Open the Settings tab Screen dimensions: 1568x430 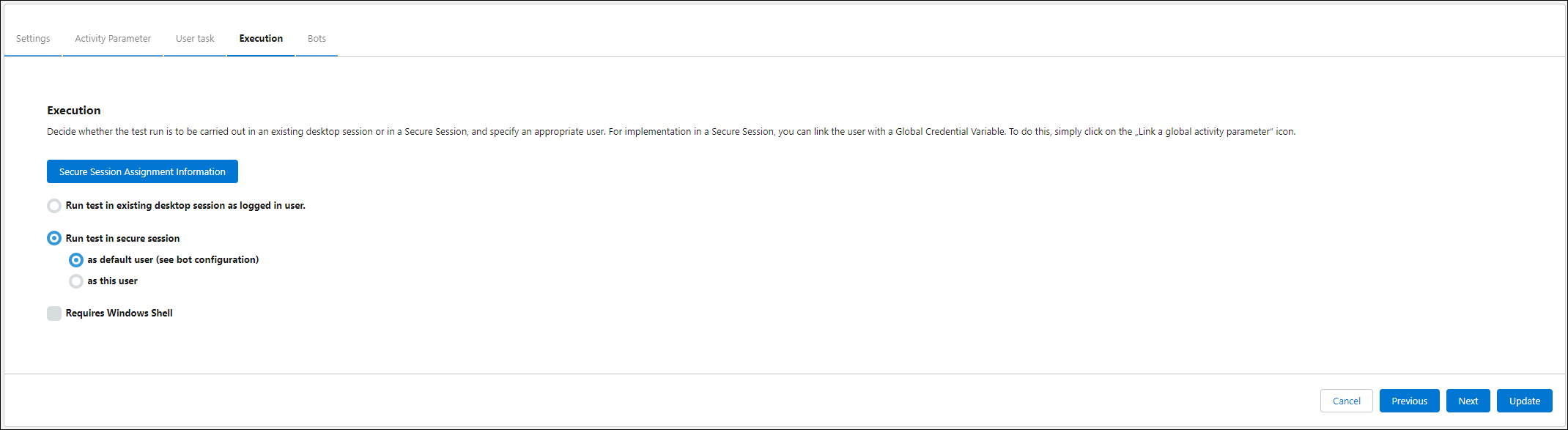click(x=33, y=39)
